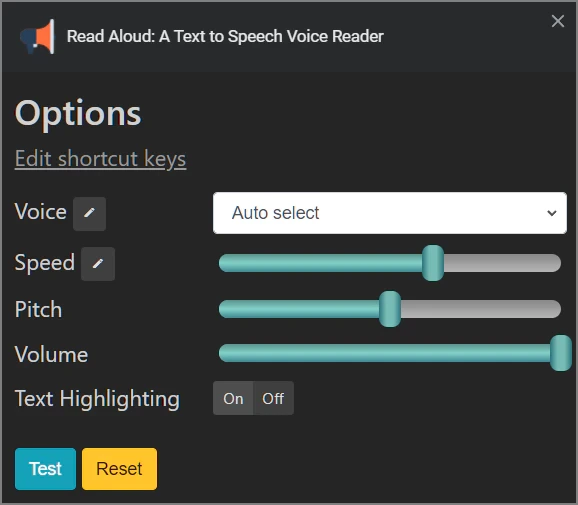578x505 pixels.
Task: Click the Voice pencil edit icon
Action: pos(90,214)
